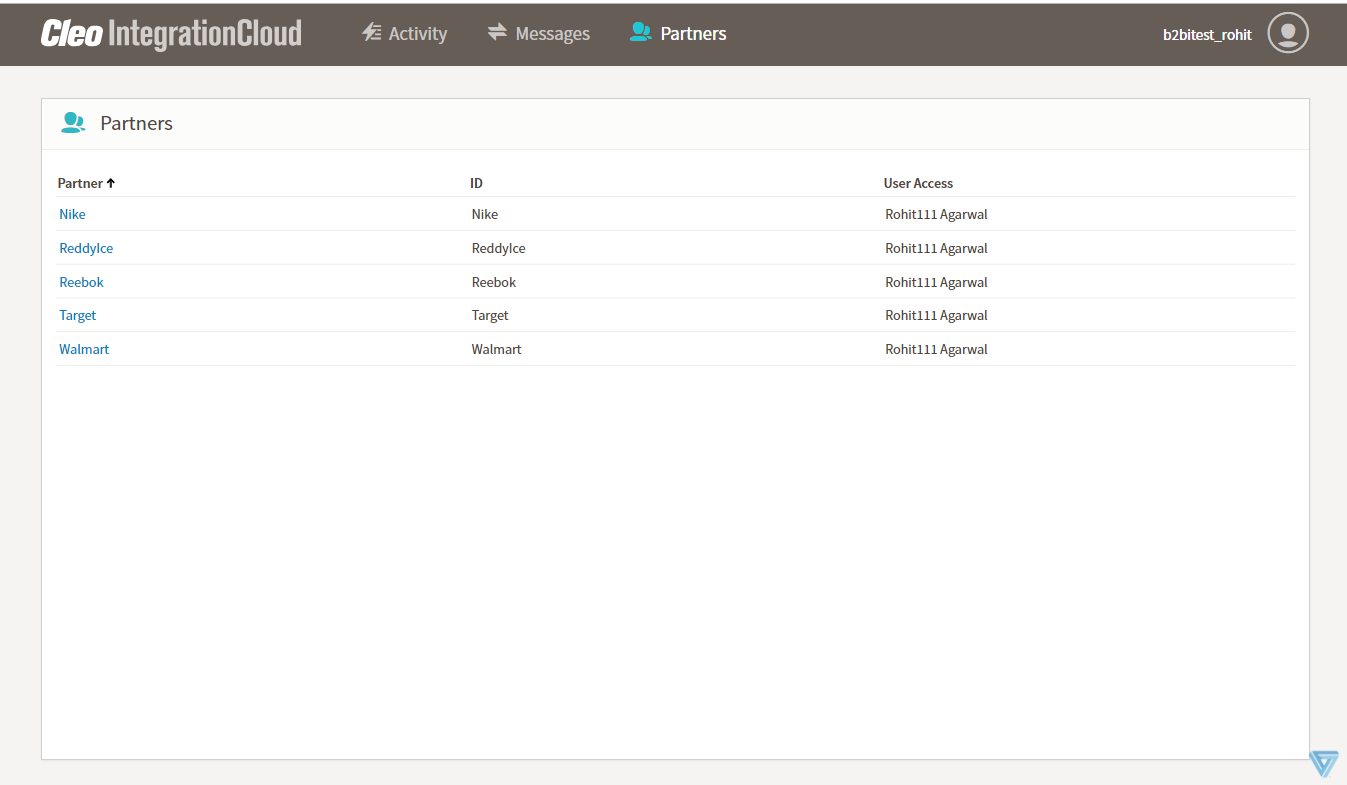
Task: Open the Nike partner link
Action: [x=71, y=214]
